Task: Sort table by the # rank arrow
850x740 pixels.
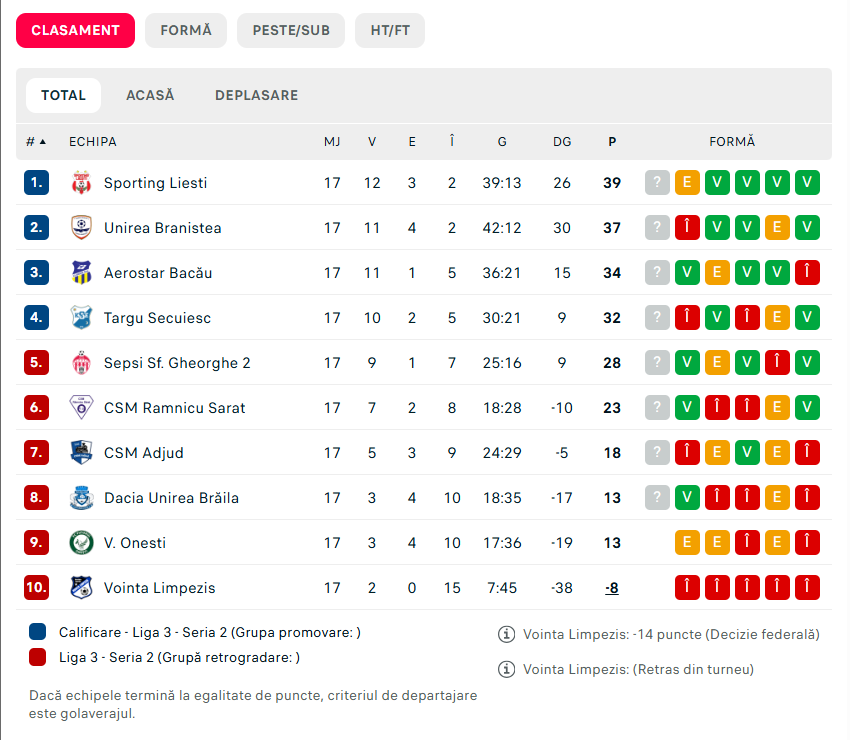Action: click(x=36, y=142)
